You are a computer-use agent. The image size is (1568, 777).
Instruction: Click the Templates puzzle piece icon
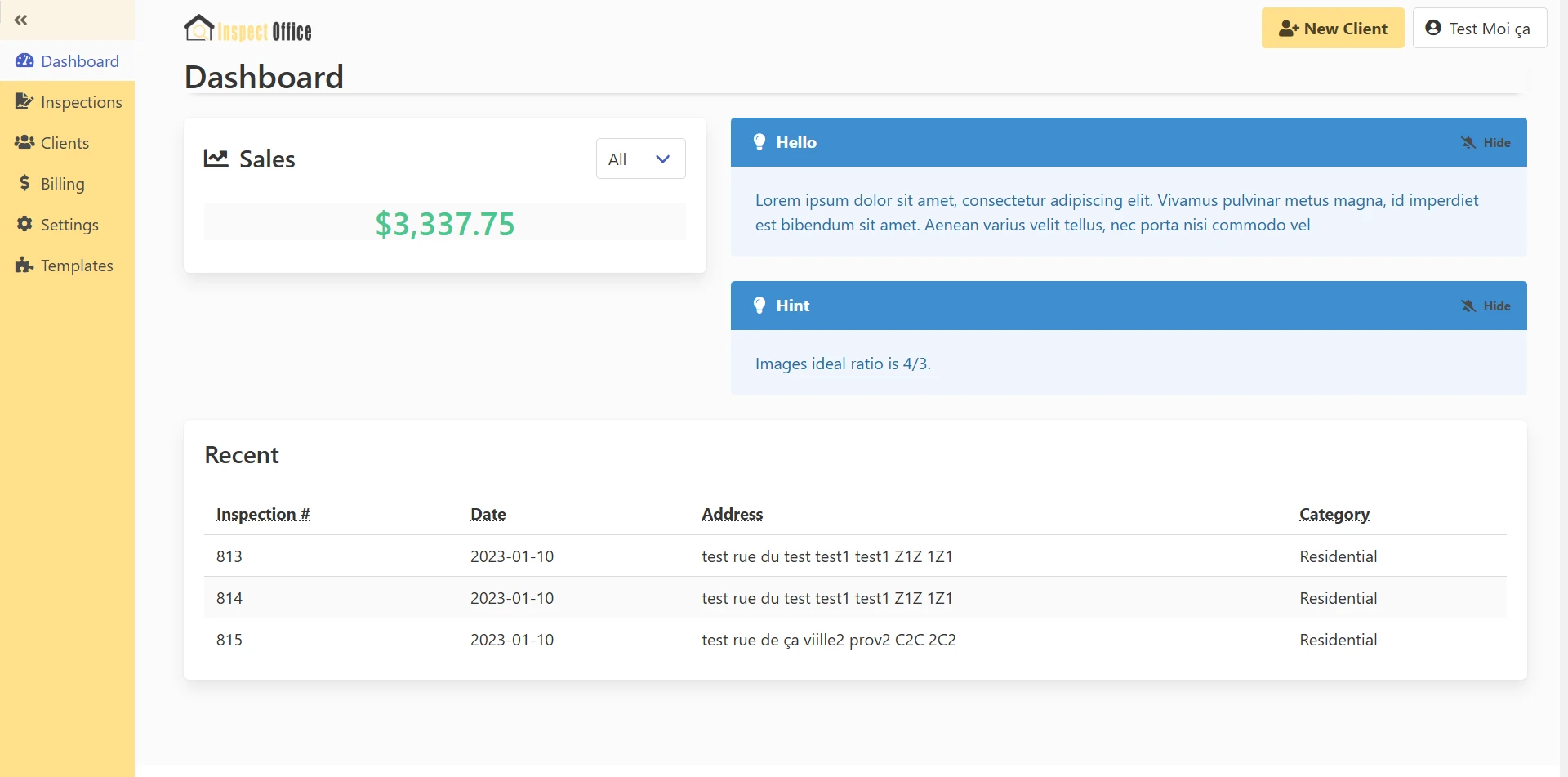(x=24, y=266)
